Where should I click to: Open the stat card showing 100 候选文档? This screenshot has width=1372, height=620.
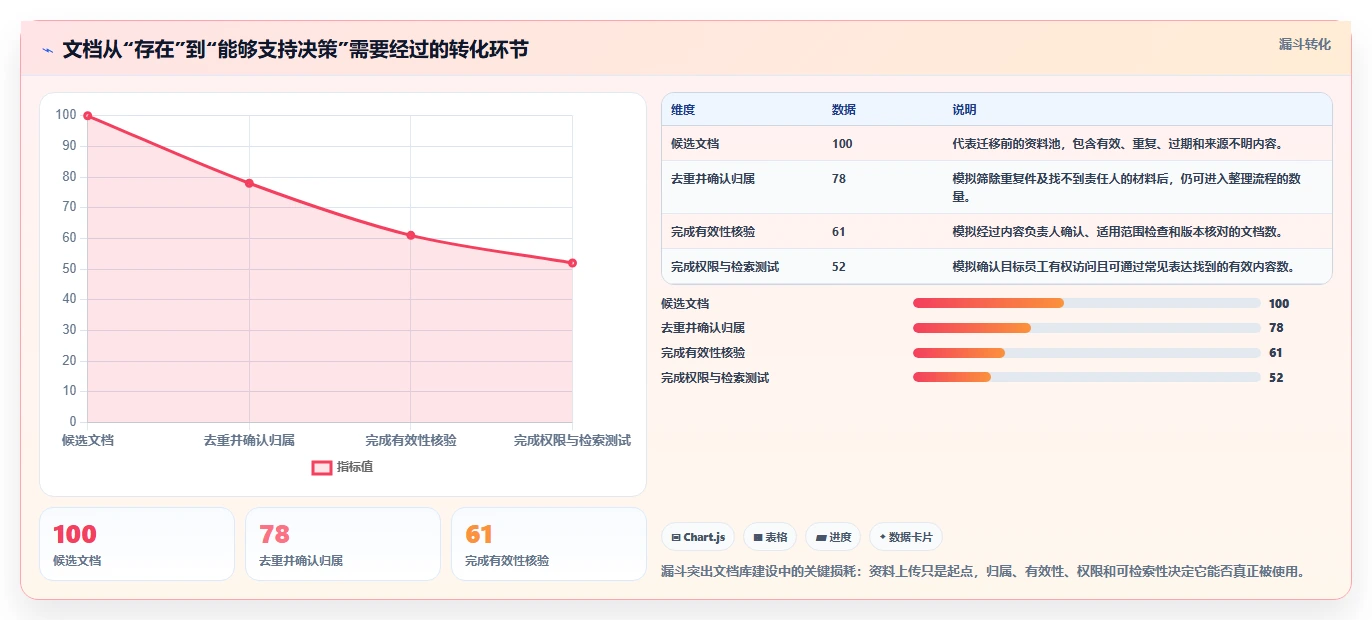[137, 544]
